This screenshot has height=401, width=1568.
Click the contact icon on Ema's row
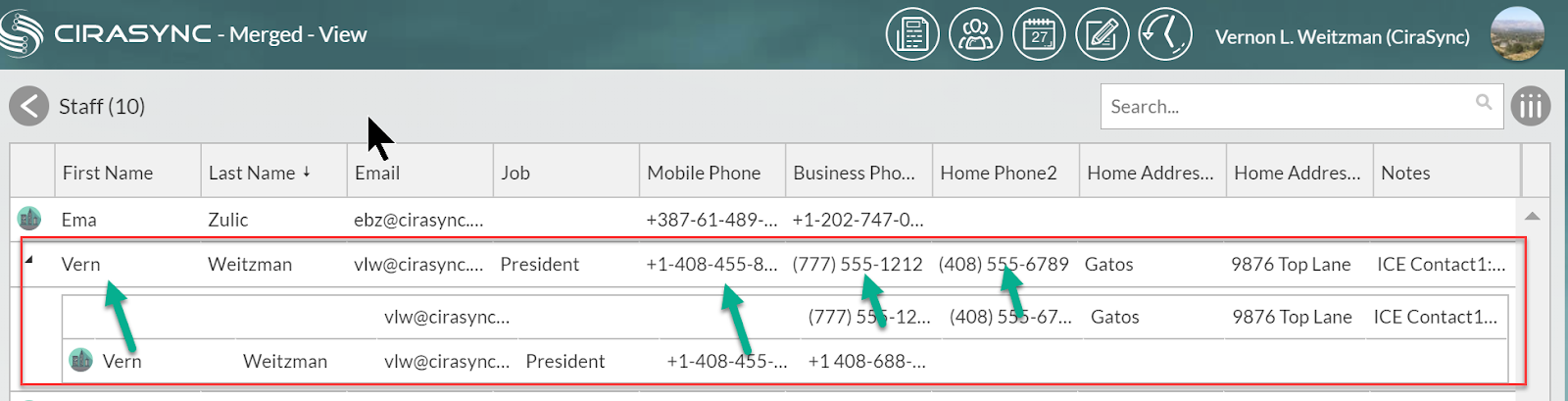(x=29, y=219)
